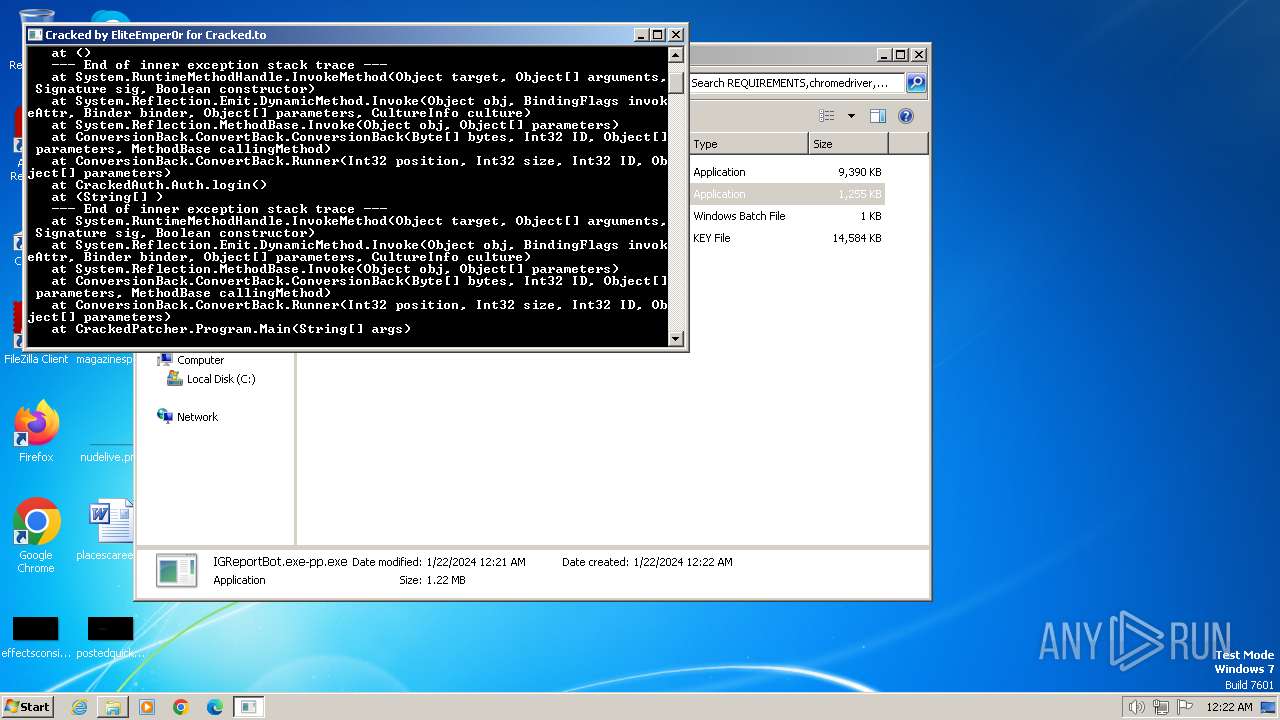1280x720 pixels.
Task: Open Windows Explorer from the taskbar
Action: coord(113,707)
